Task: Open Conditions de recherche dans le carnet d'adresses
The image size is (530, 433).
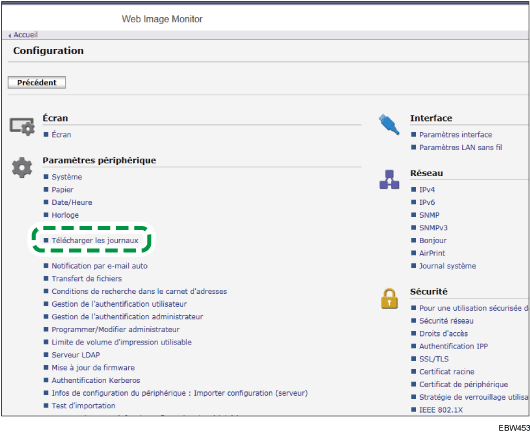Action: (x=139, y=291)
